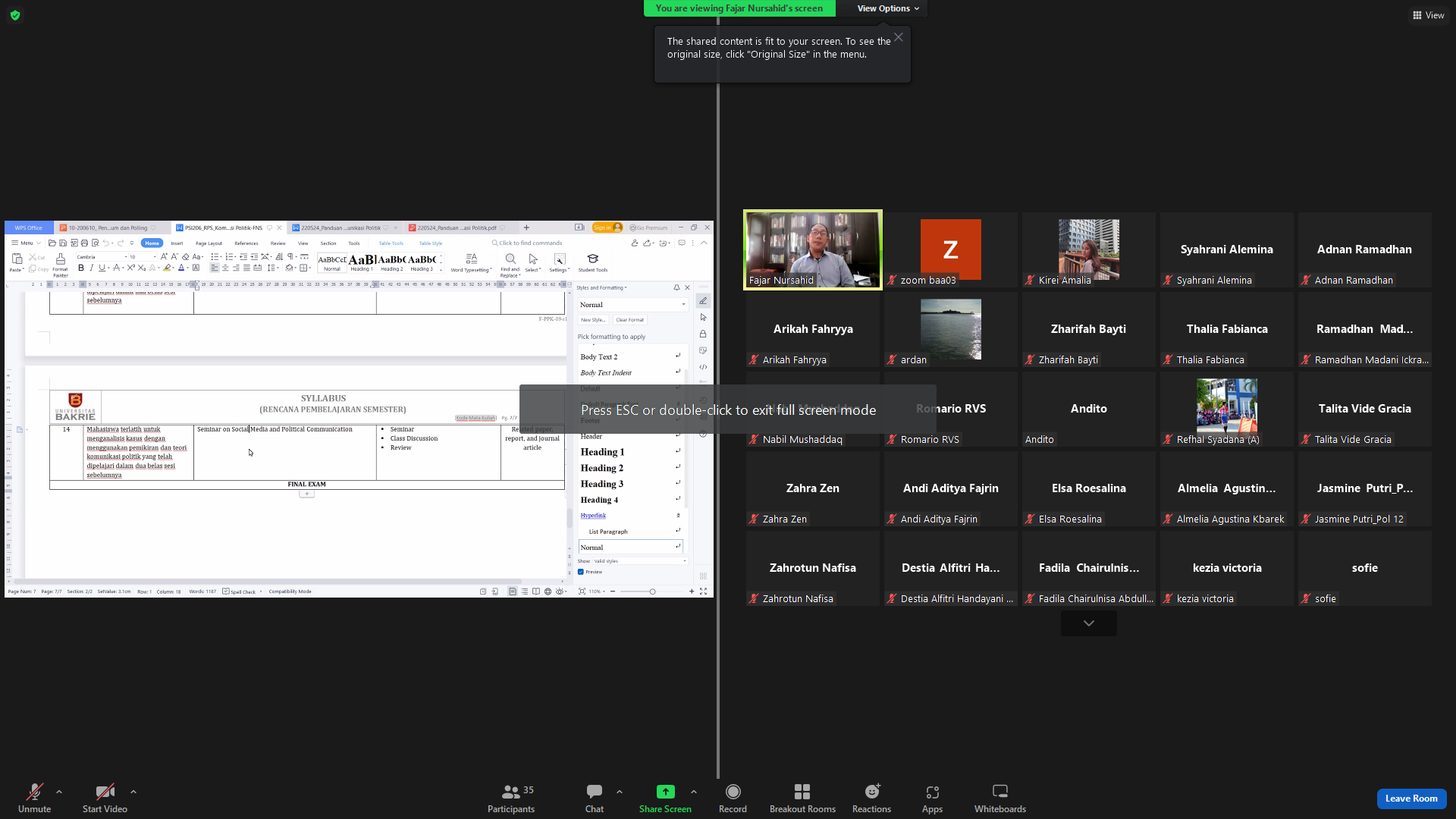
Task: Open the Zoom Chat icon
Action: 595,792
